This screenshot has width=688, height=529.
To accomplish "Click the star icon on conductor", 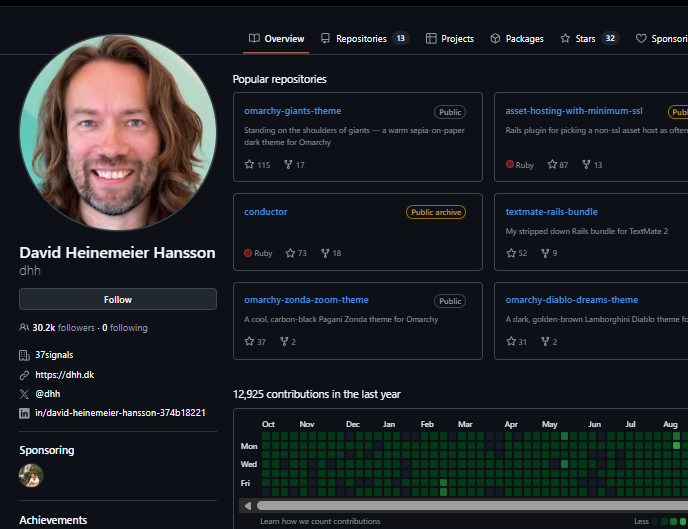I will pyautogui.click(x=290, y=253).
